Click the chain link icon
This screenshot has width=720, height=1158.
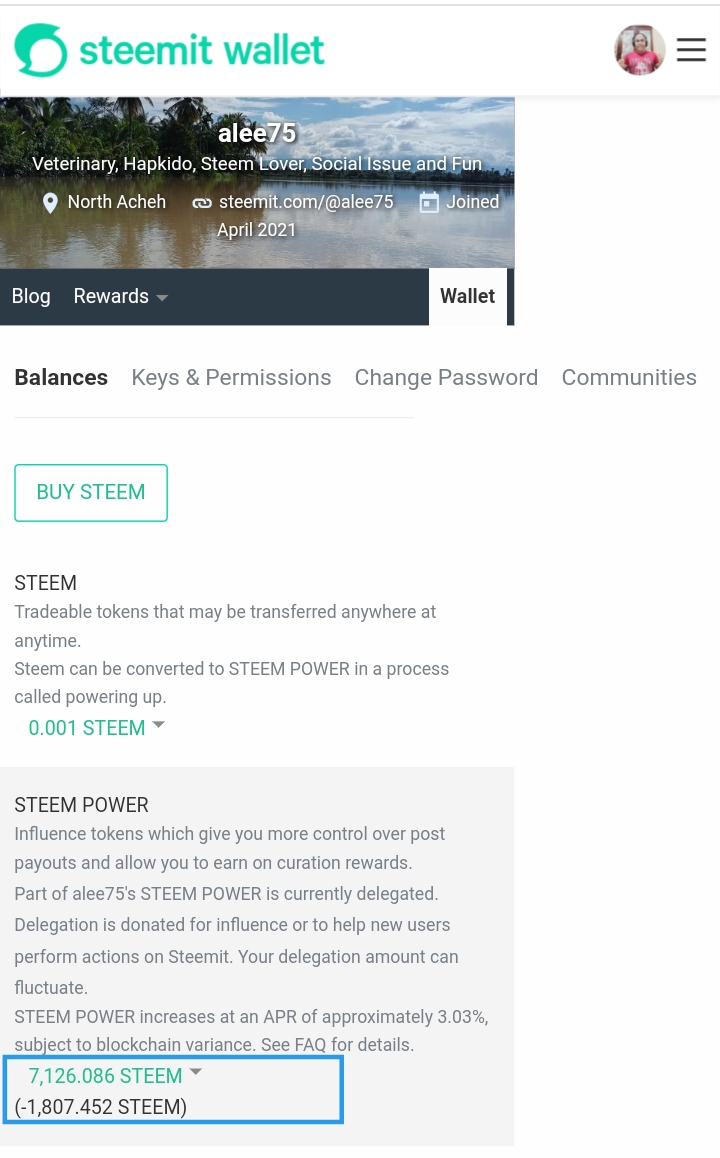tap(202, 203)
